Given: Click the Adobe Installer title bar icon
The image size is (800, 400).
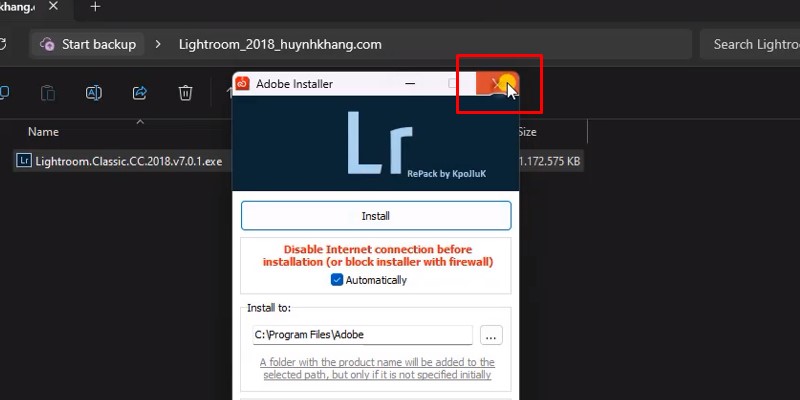Looking at the screenshot, I should (x=242, y=84).
